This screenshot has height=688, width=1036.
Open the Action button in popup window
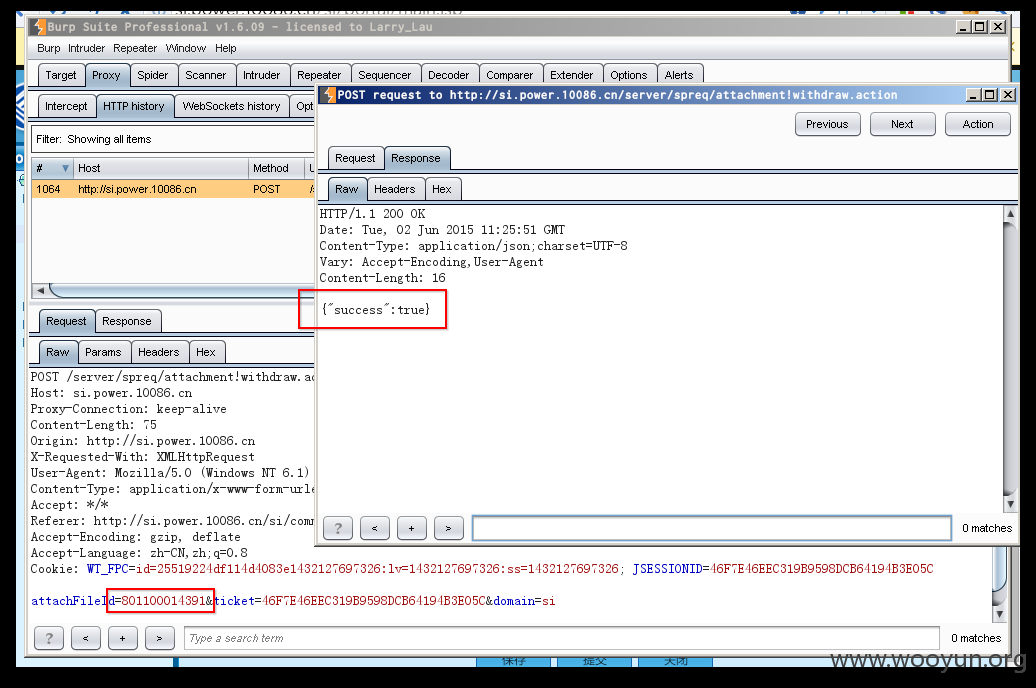(x=978, y=124)
